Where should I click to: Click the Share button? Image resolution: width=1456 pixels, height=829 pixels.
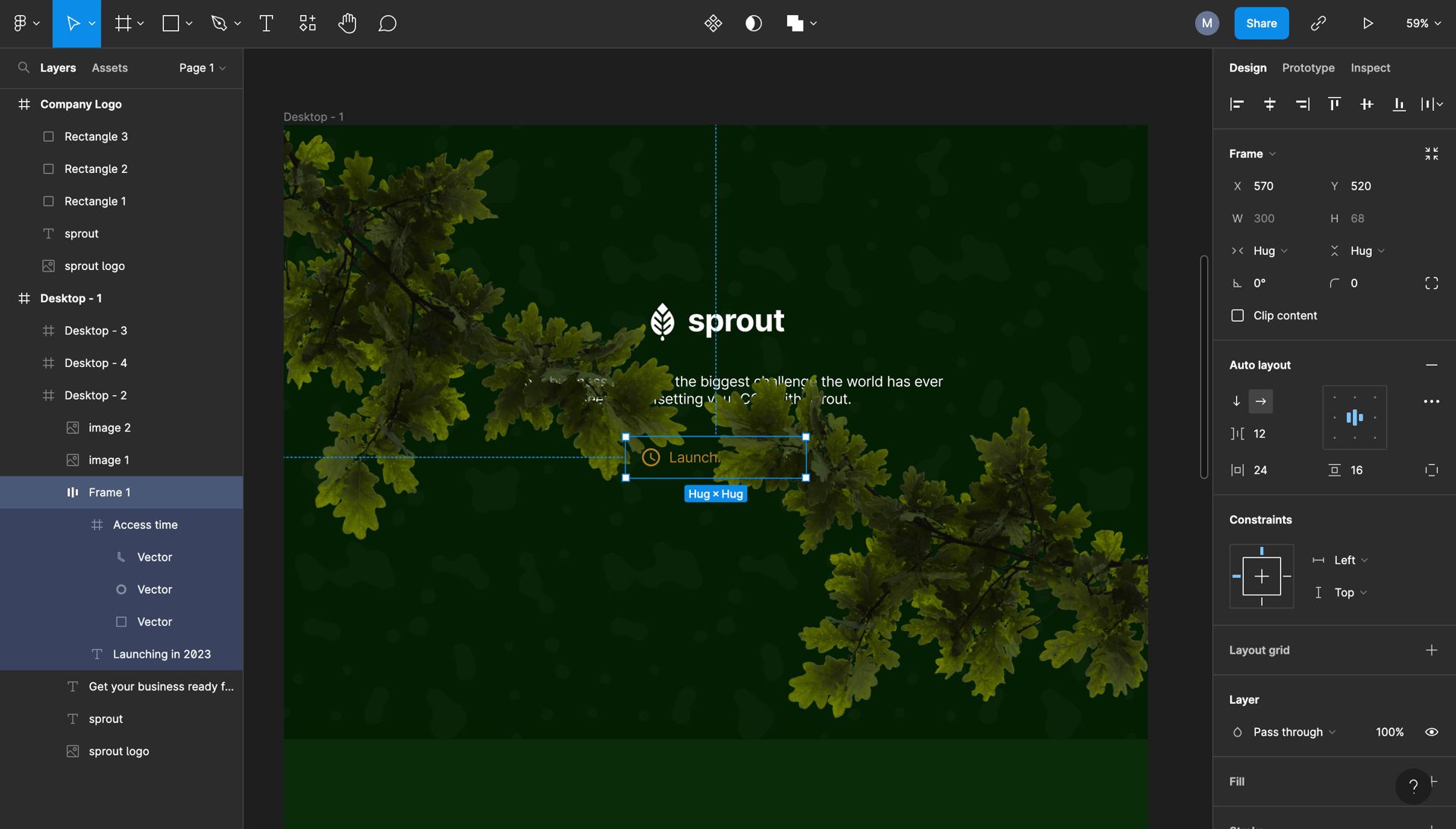coord(1261,24)
